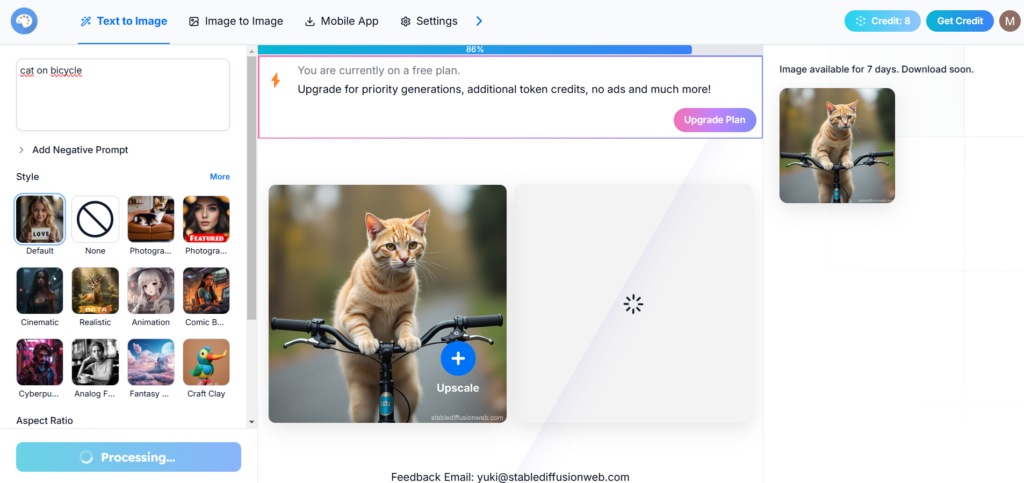The height and width of the screenshot is (483, 1024).
Task: Switch to Image to Image tab
Action: coord(236,21)
